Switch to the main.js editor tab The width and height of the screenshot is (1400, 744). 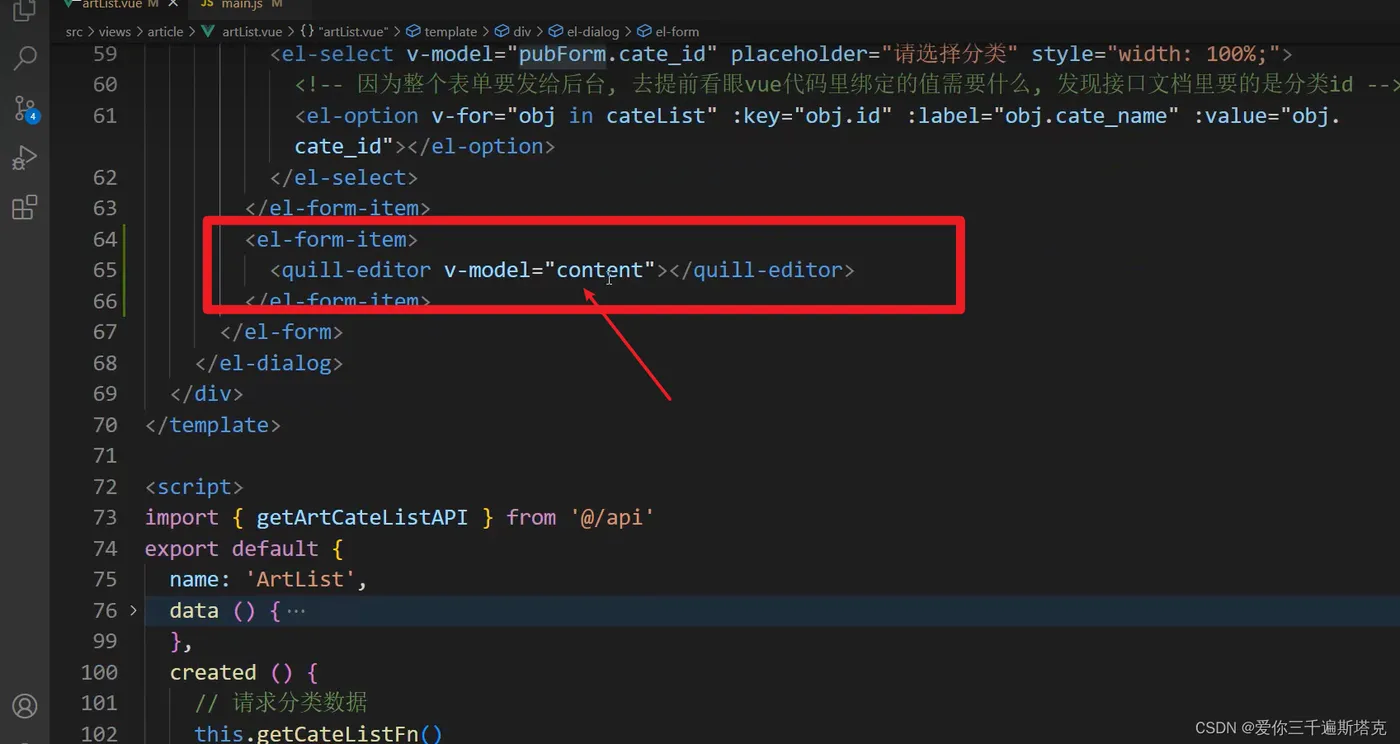pyautogui.click(x=241, y=5)
